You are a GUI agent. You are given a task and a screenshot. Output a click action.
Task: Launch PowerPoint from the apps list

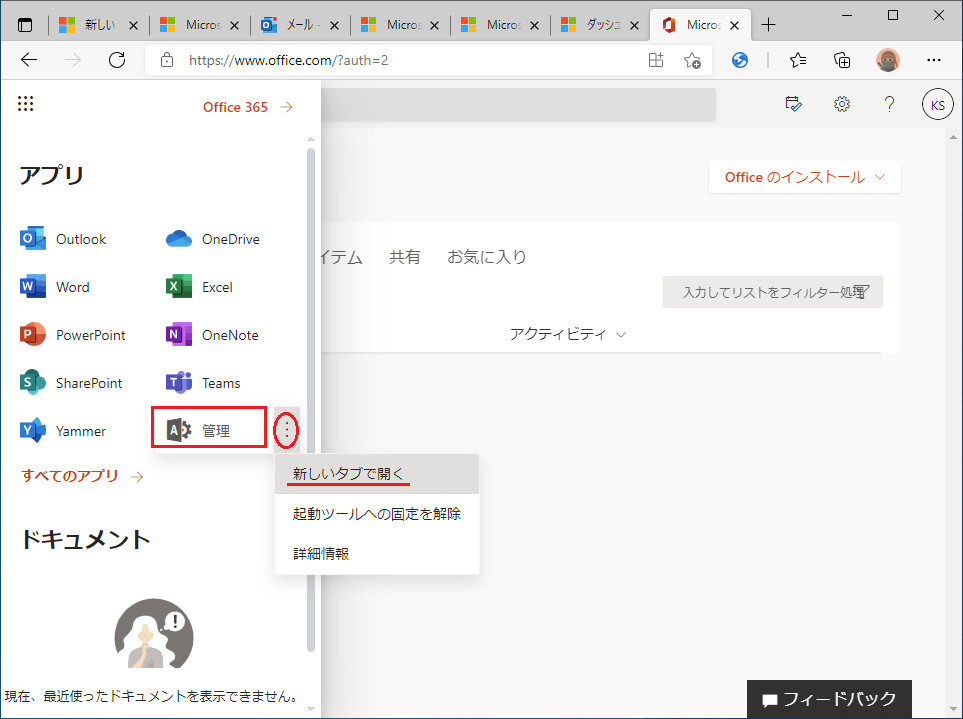[73, 335]
